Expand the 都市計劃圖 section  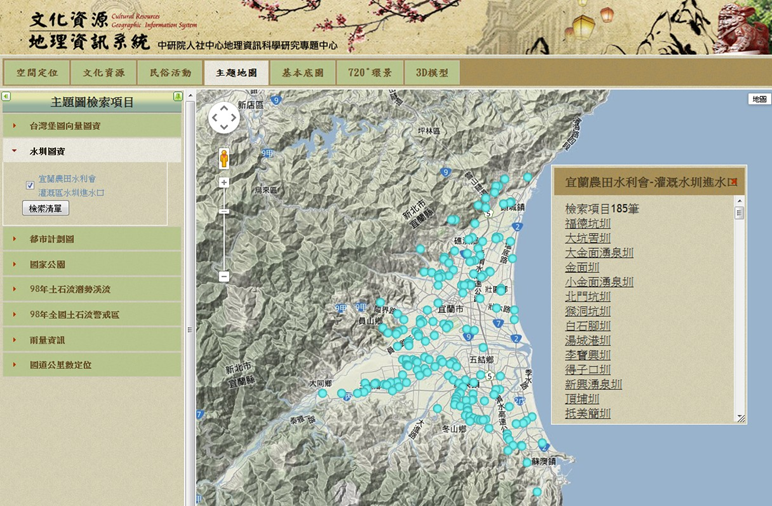pos(51,239)
